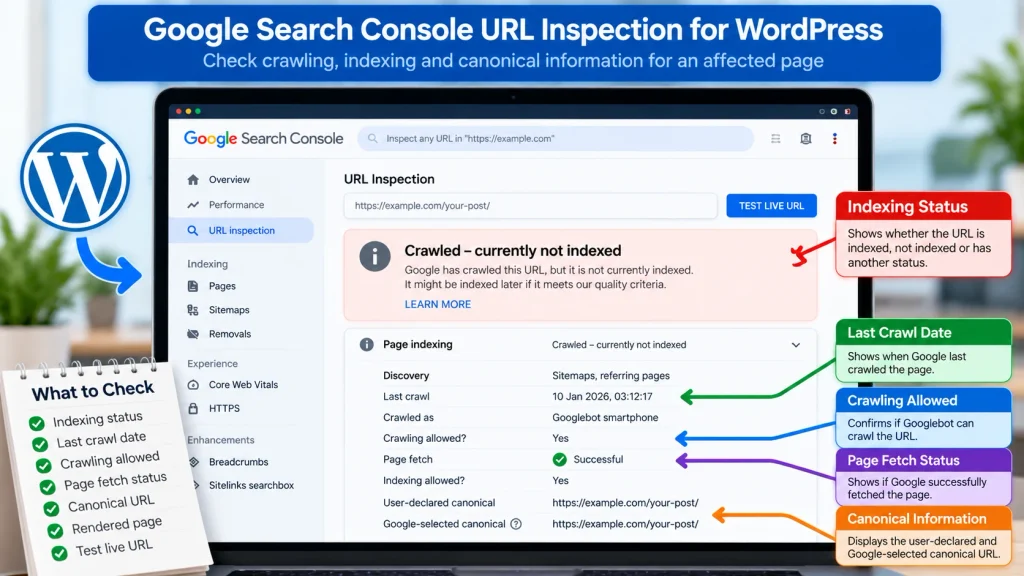Open Core Web Vitals report

pos(244,385)
